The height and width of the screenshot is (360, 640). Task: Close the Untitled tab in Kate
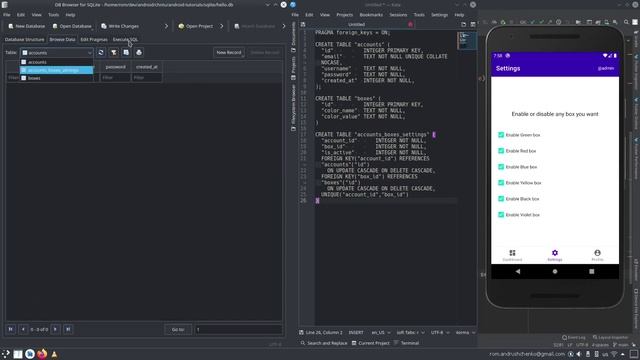(410, 24)
